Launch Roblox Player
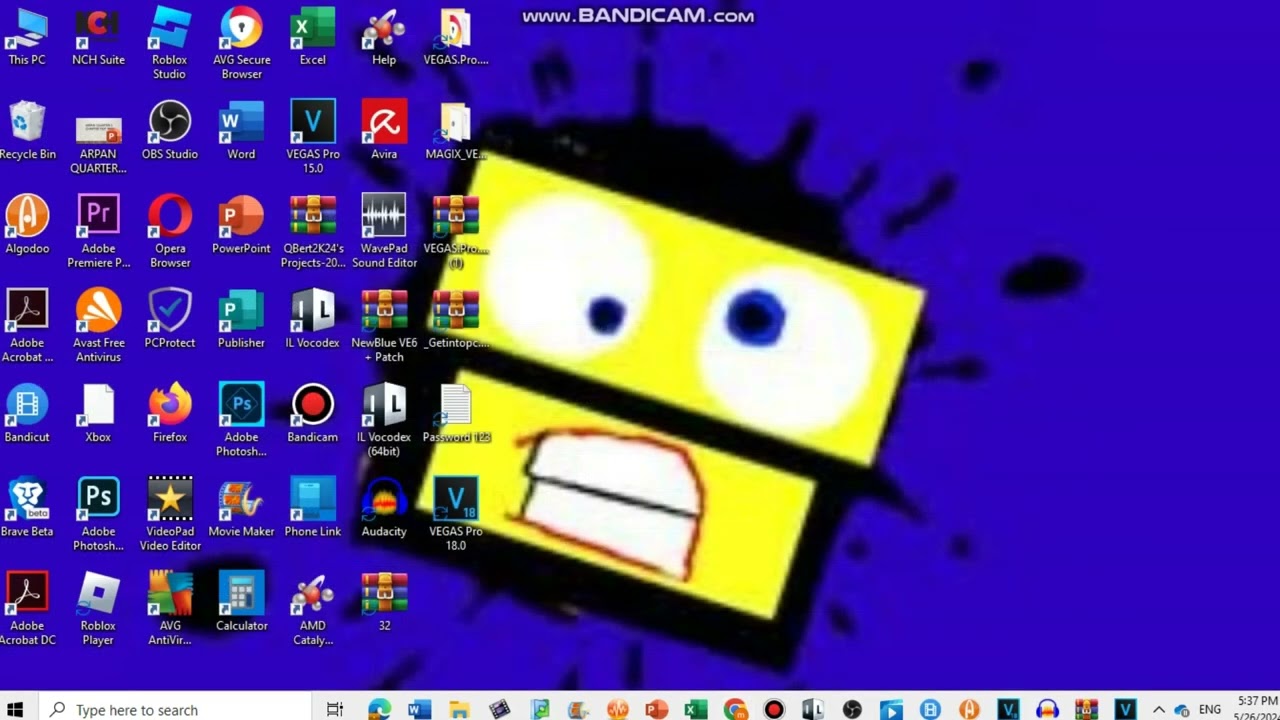 coord(98,609)
